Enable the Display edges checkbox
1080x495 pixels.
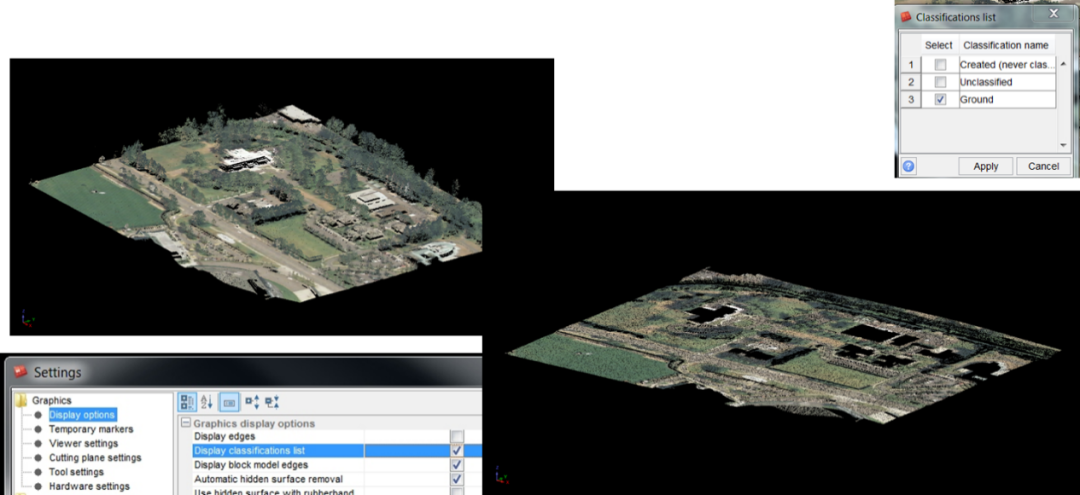(x=457, y=436)
